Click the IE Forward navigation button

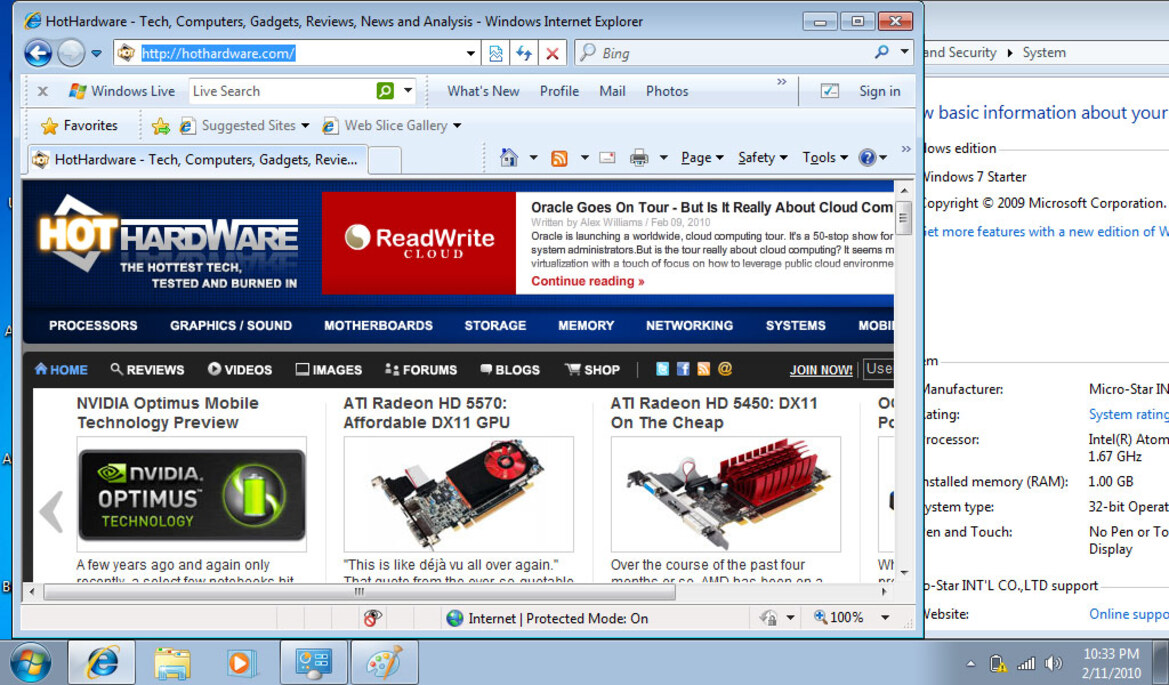tap(72, 53)
